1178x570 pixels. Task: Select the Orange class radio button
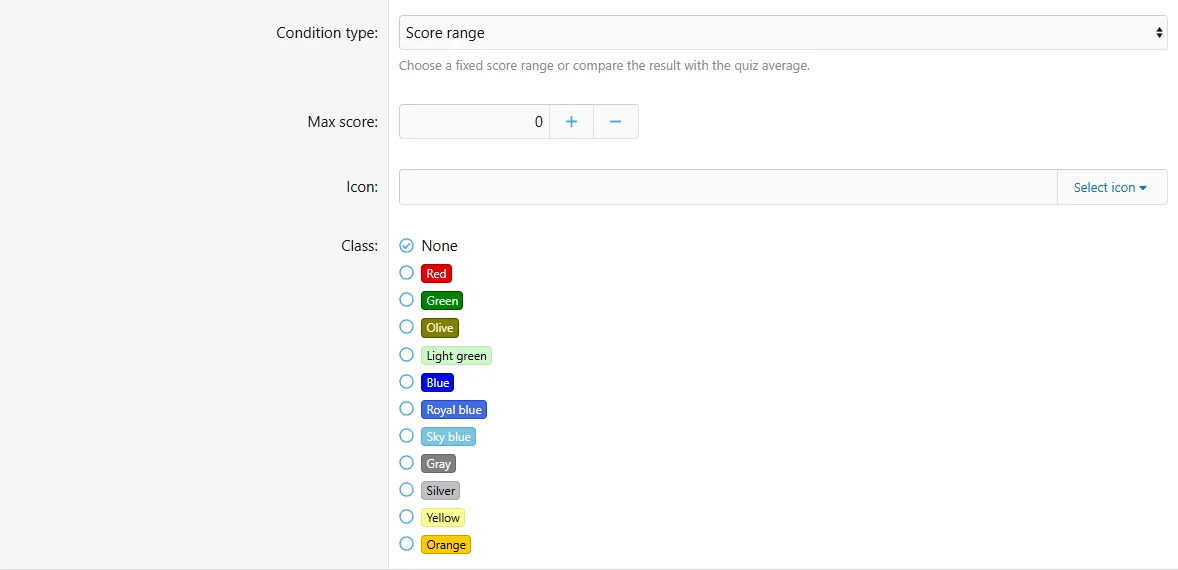pos(406,544)
